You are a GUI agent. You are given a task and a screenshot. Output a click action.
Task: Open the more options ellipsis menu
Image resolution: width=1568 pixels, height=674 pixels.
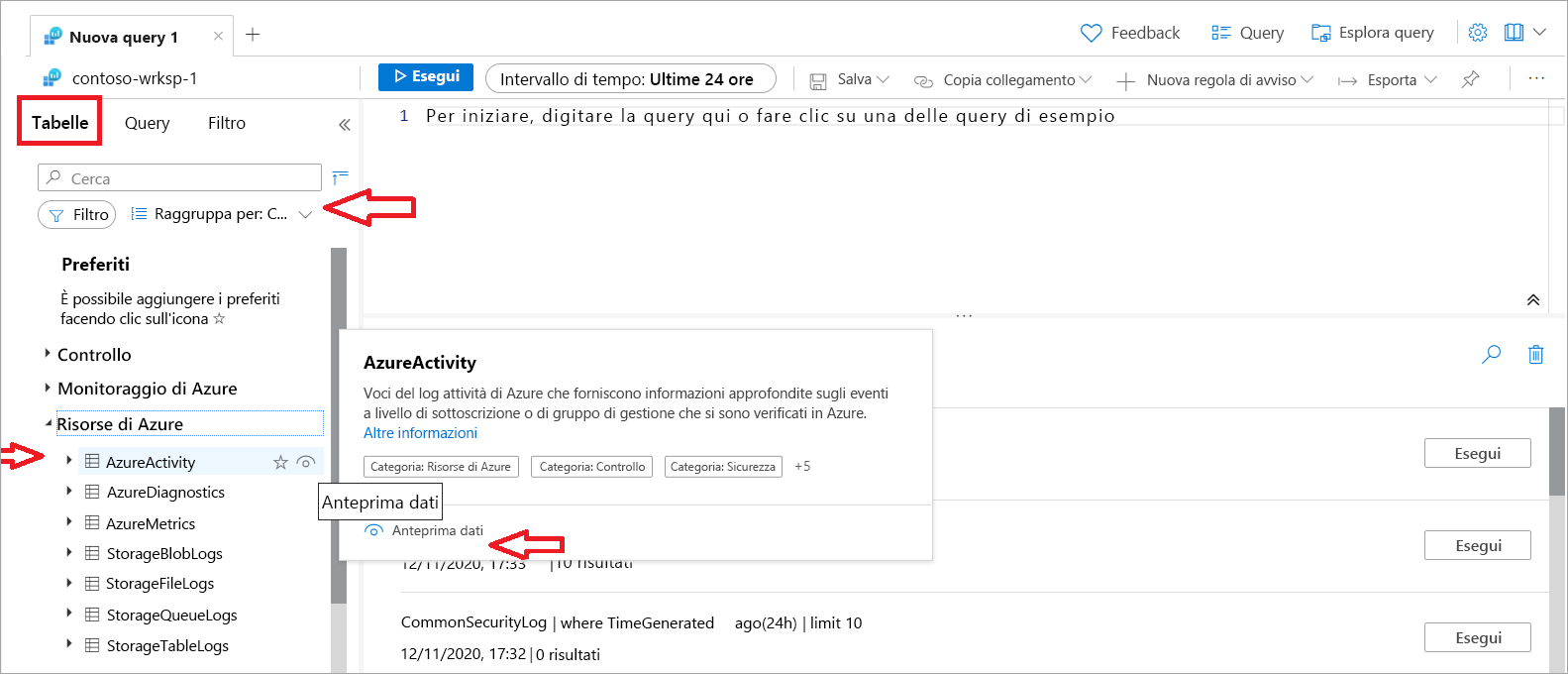click(x=1536, y=78)
